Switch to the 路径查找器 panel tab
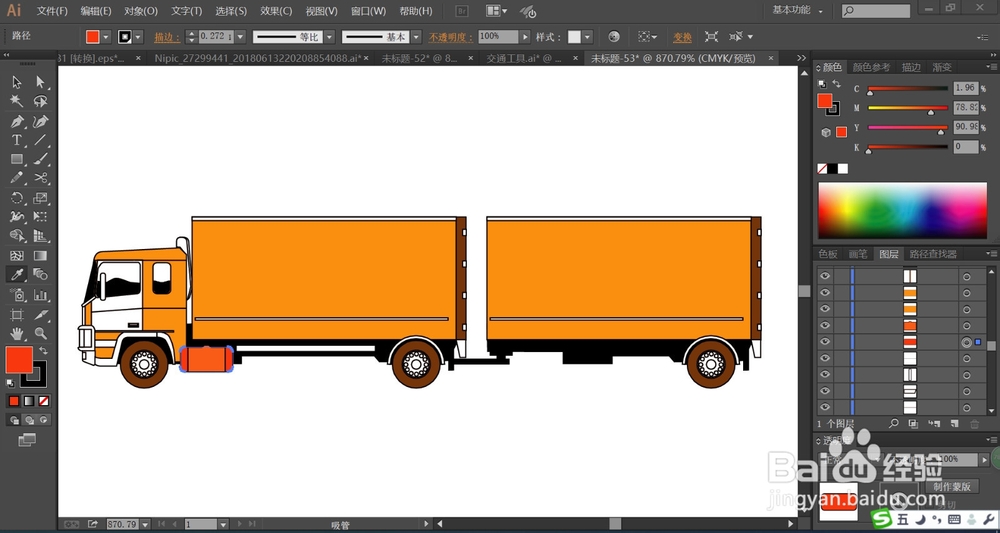1000x533 pixels. pyautogui.click(x=933, y=254)
